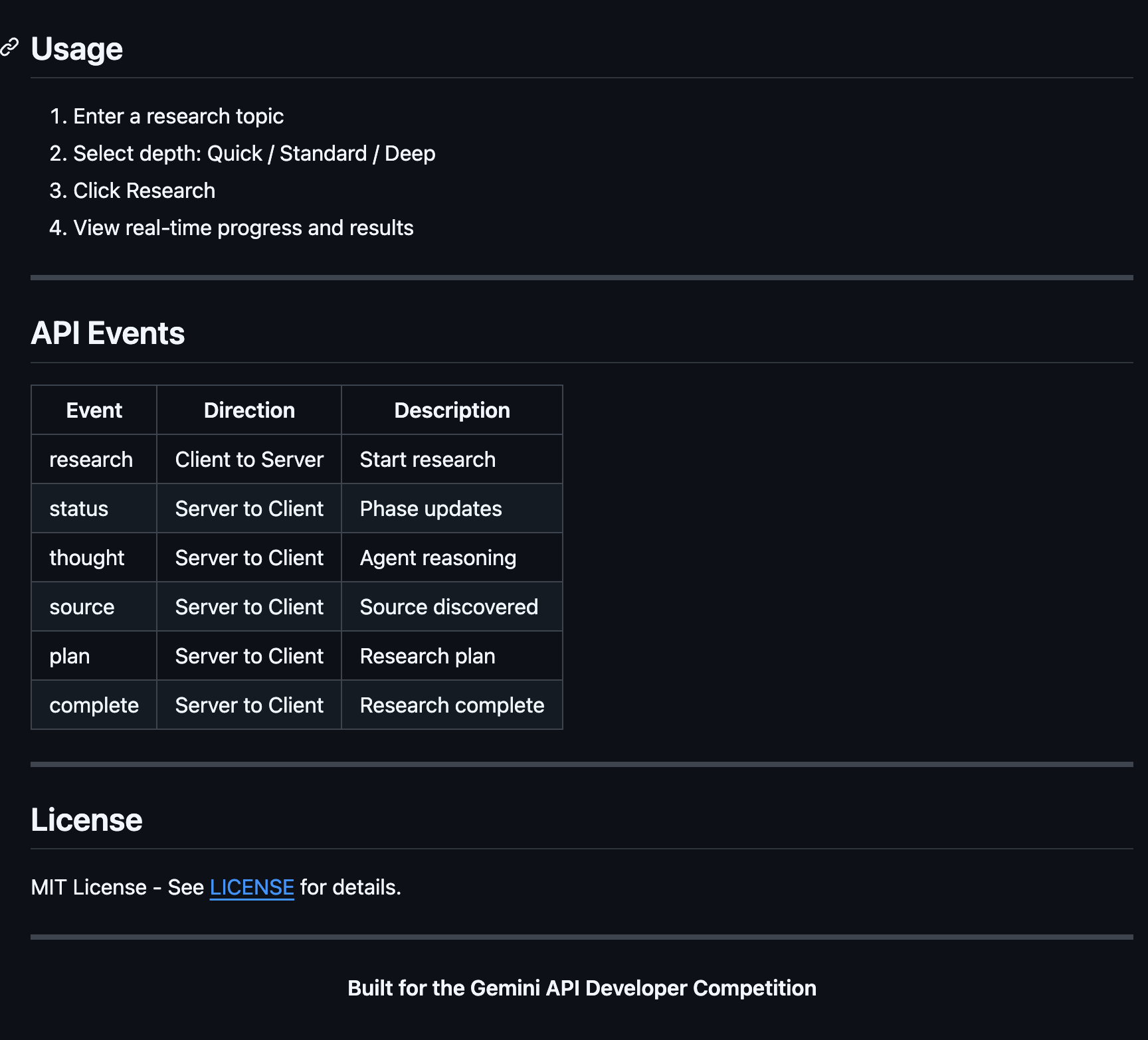The image size is (1148, 1040).
Task: Click the anchor link icon beside Usage
Action: point(9,47)
